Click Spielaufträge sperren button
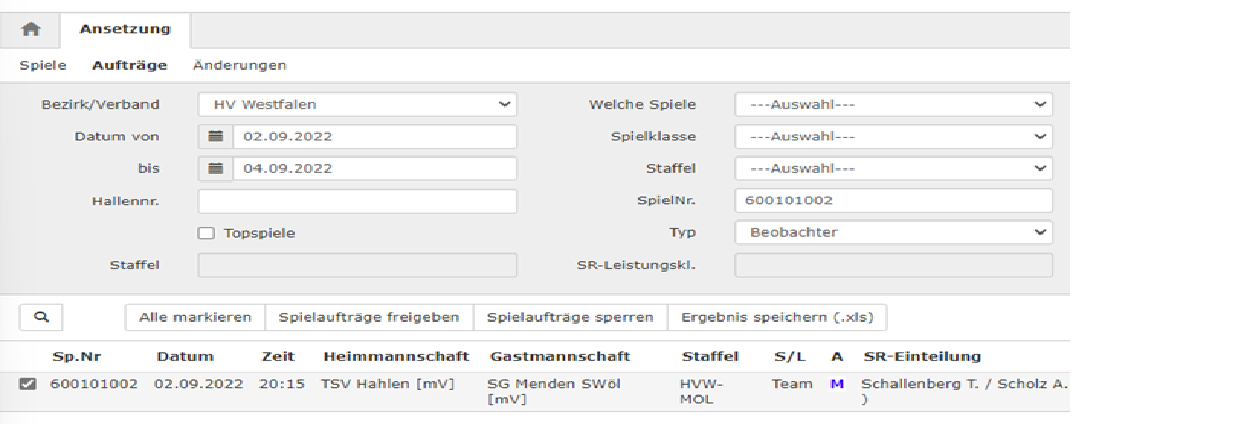1234x424 pixels. coord(570,317)
